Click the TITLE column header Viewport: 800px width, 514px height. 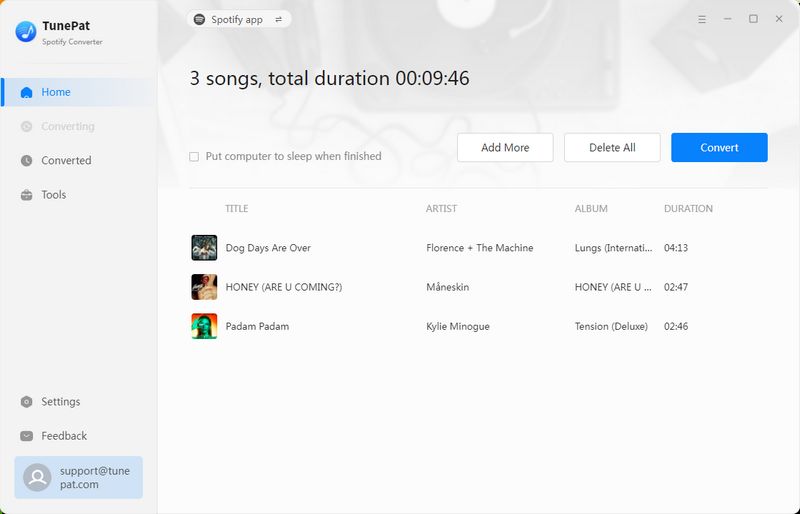[x=237, y=209]
